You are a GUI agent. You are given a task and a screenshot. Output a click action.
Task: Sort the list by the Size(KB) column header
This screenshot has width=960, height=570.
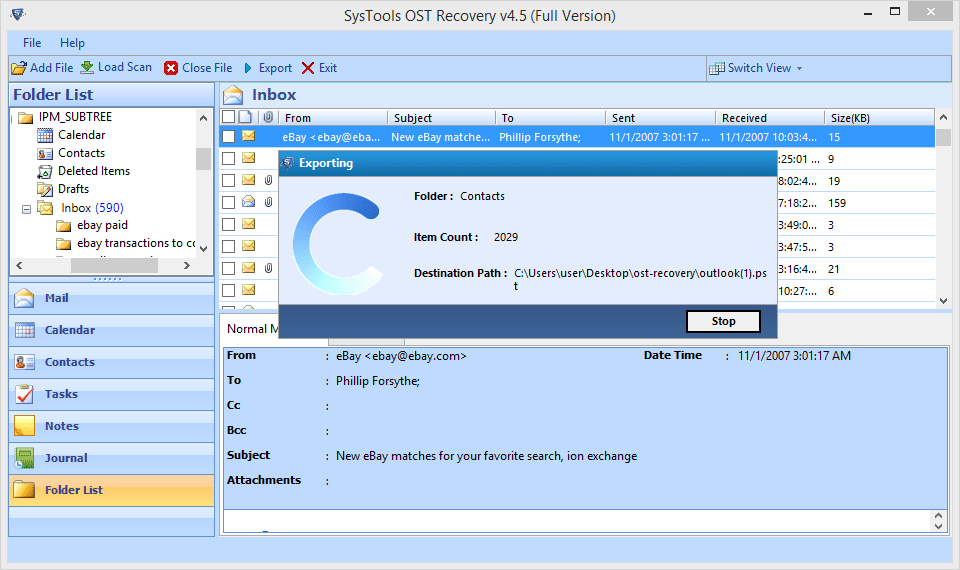tap(880, 118)
